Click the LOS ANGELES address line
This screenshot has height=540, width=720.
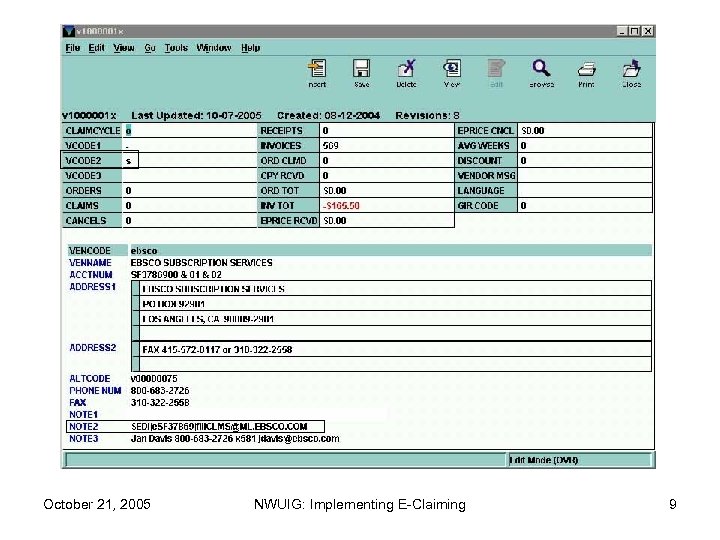(x=395, y=319)
